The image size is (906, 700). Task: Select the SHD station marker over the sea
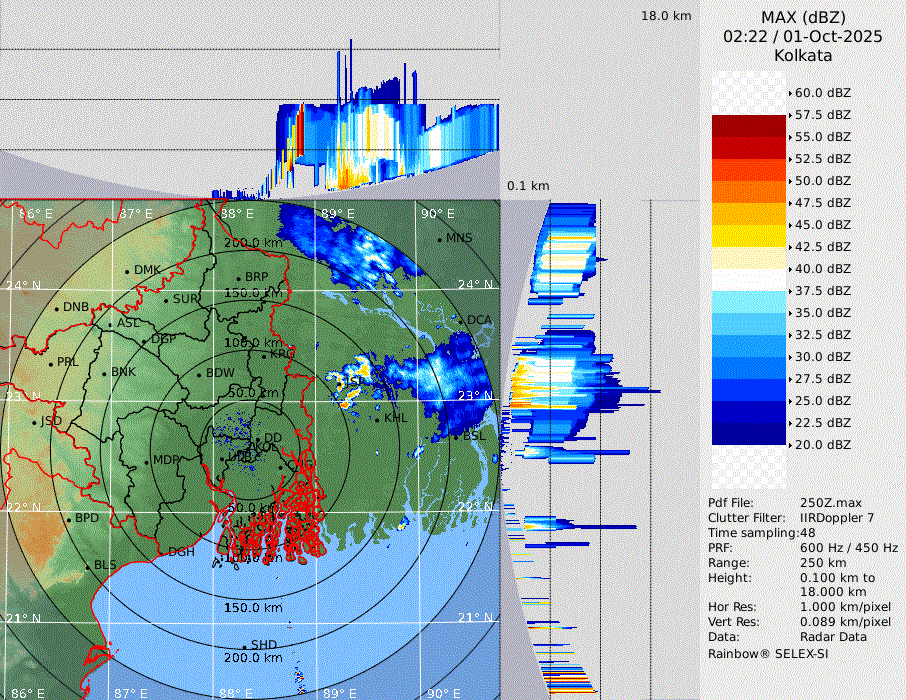coord(244,645)
